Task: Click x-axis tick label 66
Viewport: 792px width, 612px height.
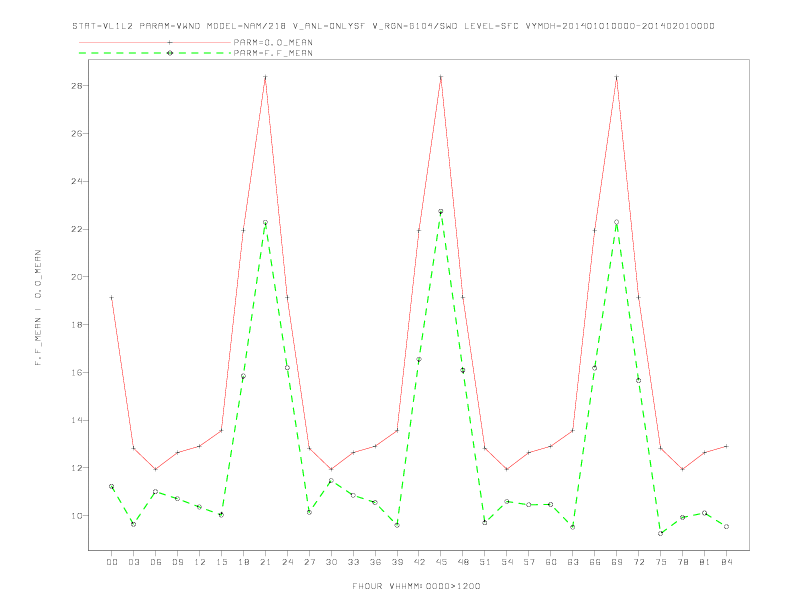Action: pyautogui.click(x=595, y=562)
